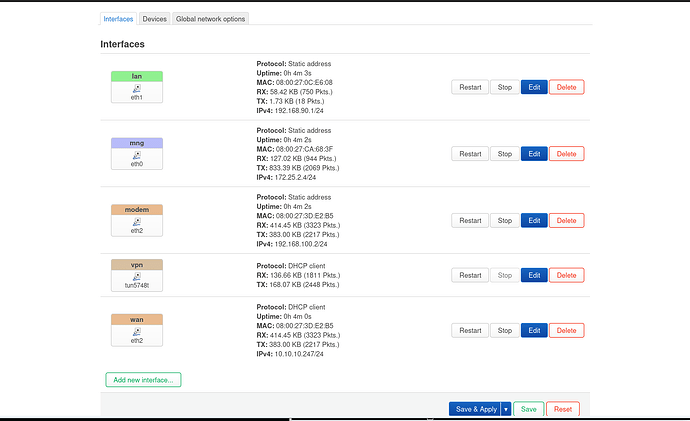
Task: Delete the wan interface
Action: (x=566, y=330)
